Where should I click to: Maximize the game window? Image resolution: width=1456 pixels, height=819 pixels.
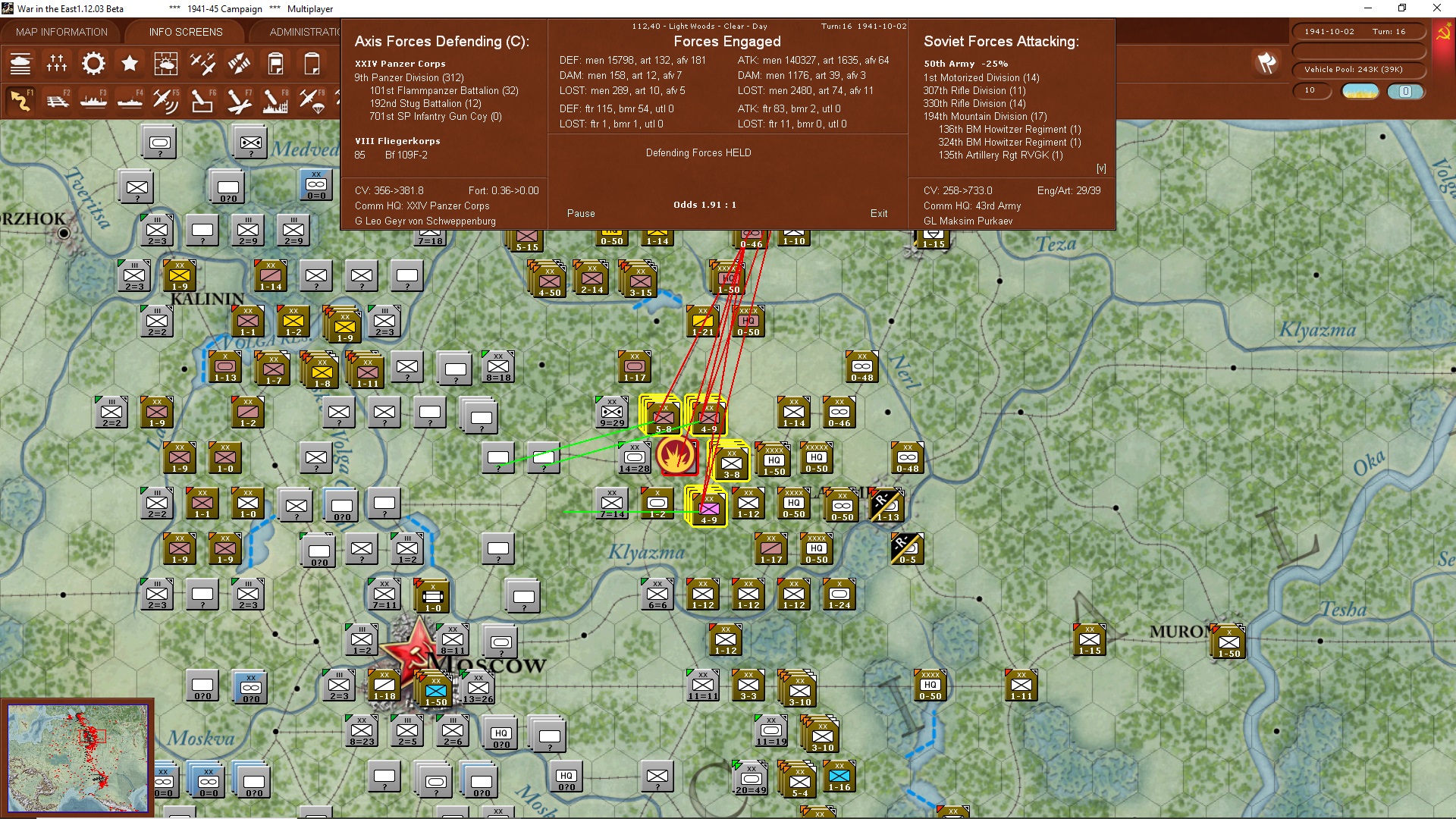point(1402,8)
